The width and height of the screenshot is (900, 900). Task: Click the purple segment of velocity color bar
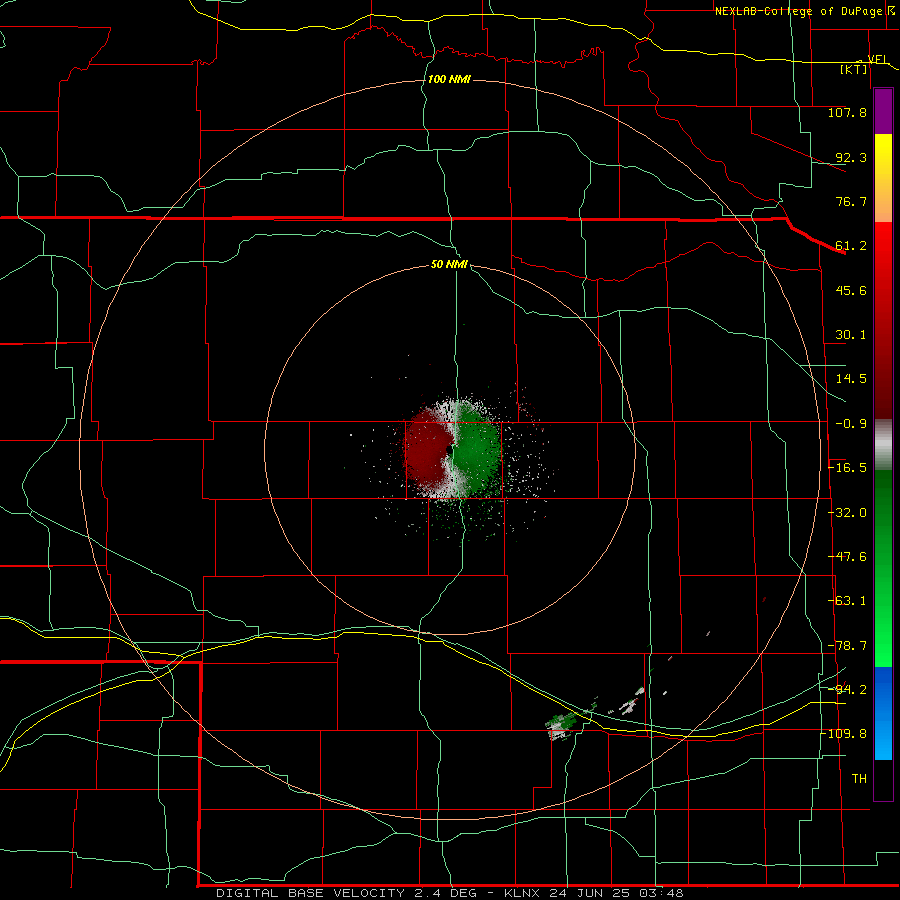tap(883, 111)
